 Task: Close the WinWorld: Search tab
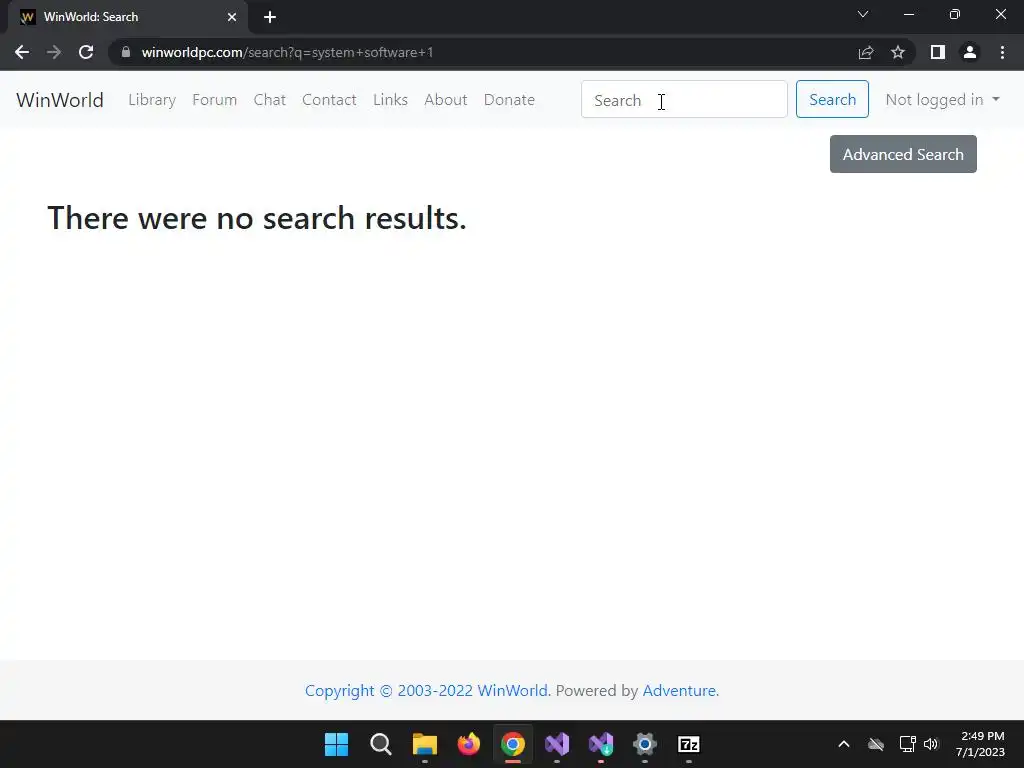(x=232, y=17)
